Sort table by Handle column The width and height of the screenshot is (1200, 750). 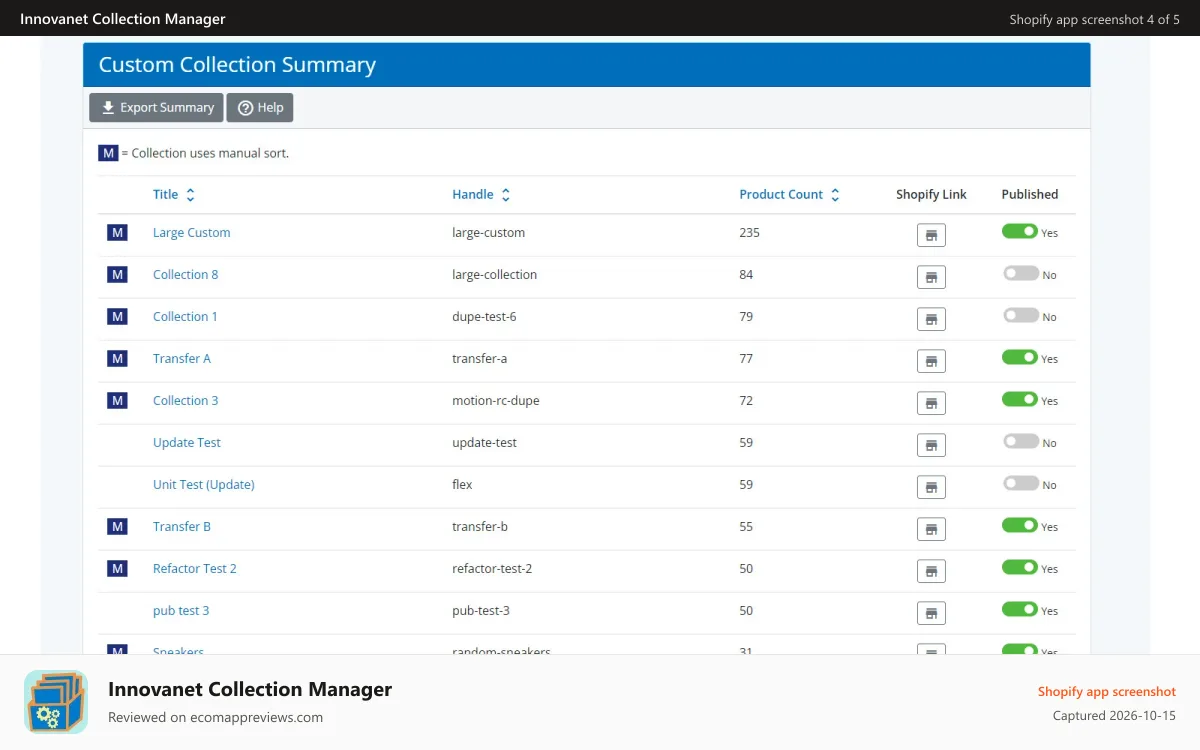tap(481, 195)
